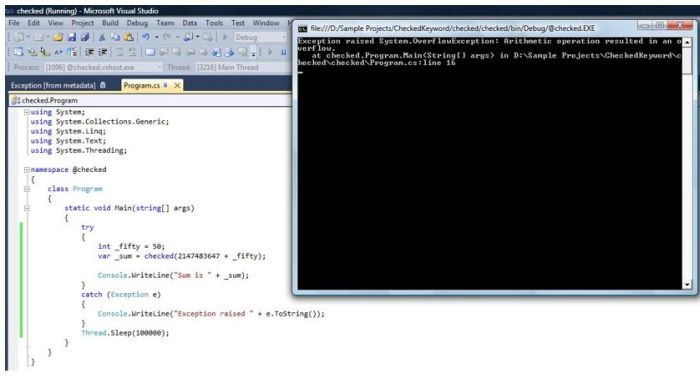The width and height of the screenshot is (700, 384).
Task: Collapse the class Program block
Action: click(27, 189)
